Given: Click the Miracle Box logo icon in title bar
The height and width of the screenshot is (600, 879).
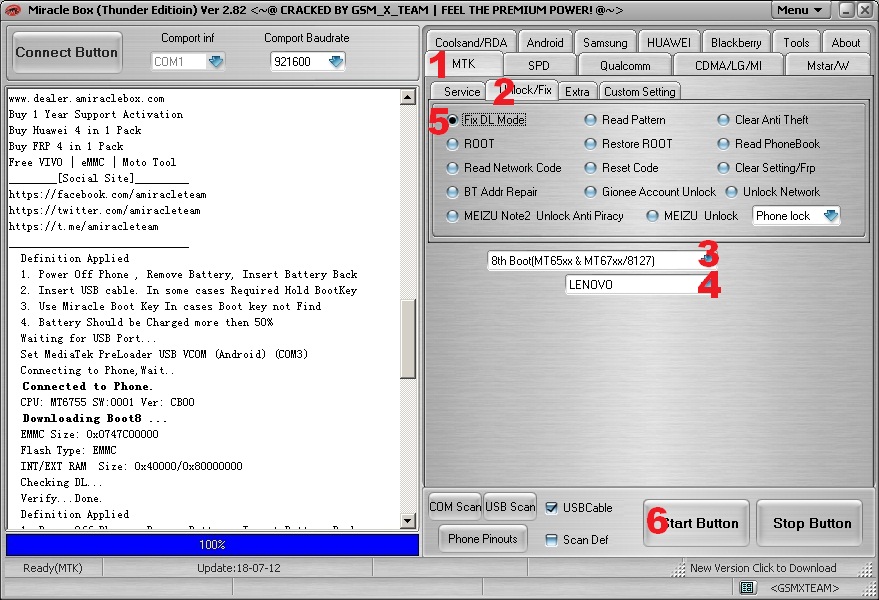Looking at the screenshot, I should (12, 10).
